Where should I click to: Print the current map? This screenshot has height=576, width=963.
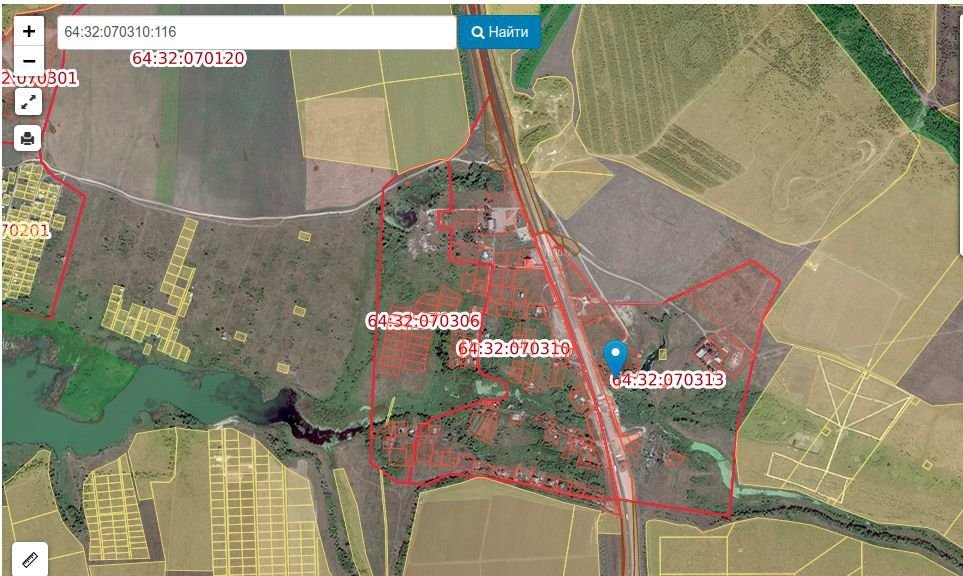click(29, 138)
